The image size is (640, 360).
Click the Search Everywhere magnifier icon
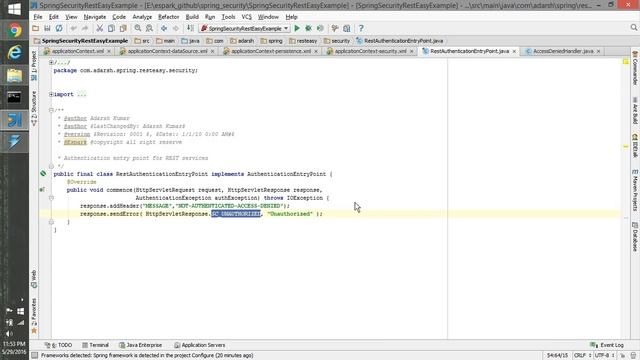coord(633,27)
